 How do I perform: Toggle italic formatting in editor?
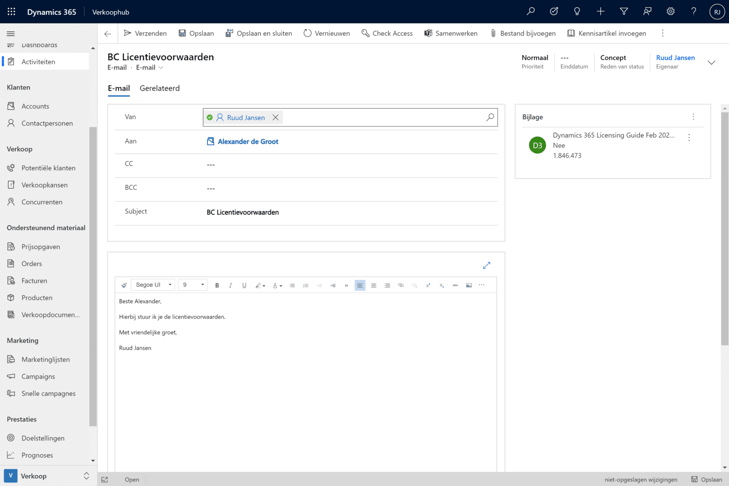point(231,285)
